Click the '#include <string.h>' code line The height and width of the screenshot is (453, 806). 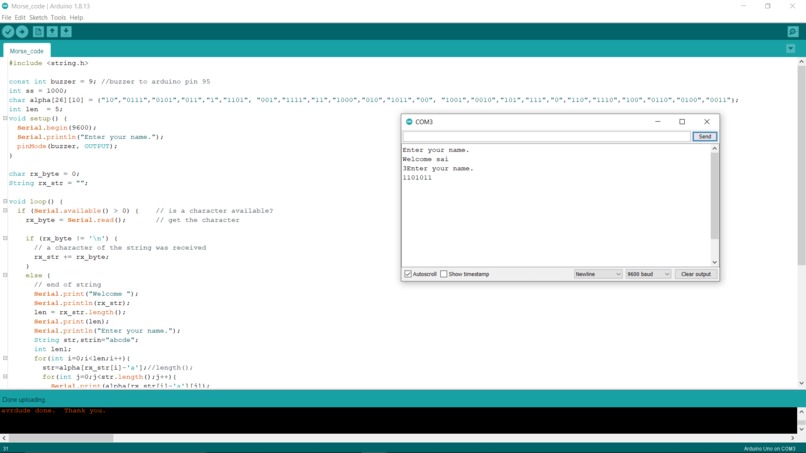pyautogui.click(x=48, y=63)
